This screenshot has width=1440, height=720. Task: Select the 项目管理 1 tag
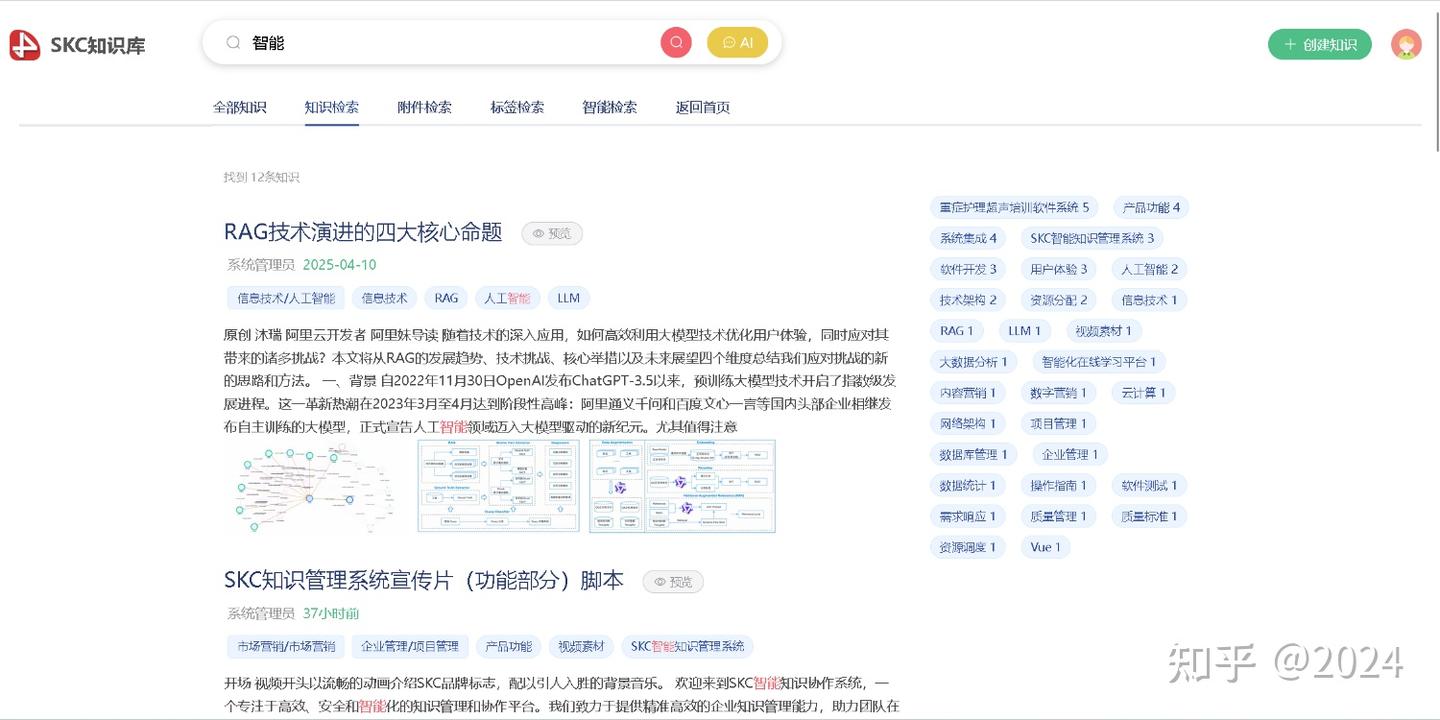(1059, 424)
